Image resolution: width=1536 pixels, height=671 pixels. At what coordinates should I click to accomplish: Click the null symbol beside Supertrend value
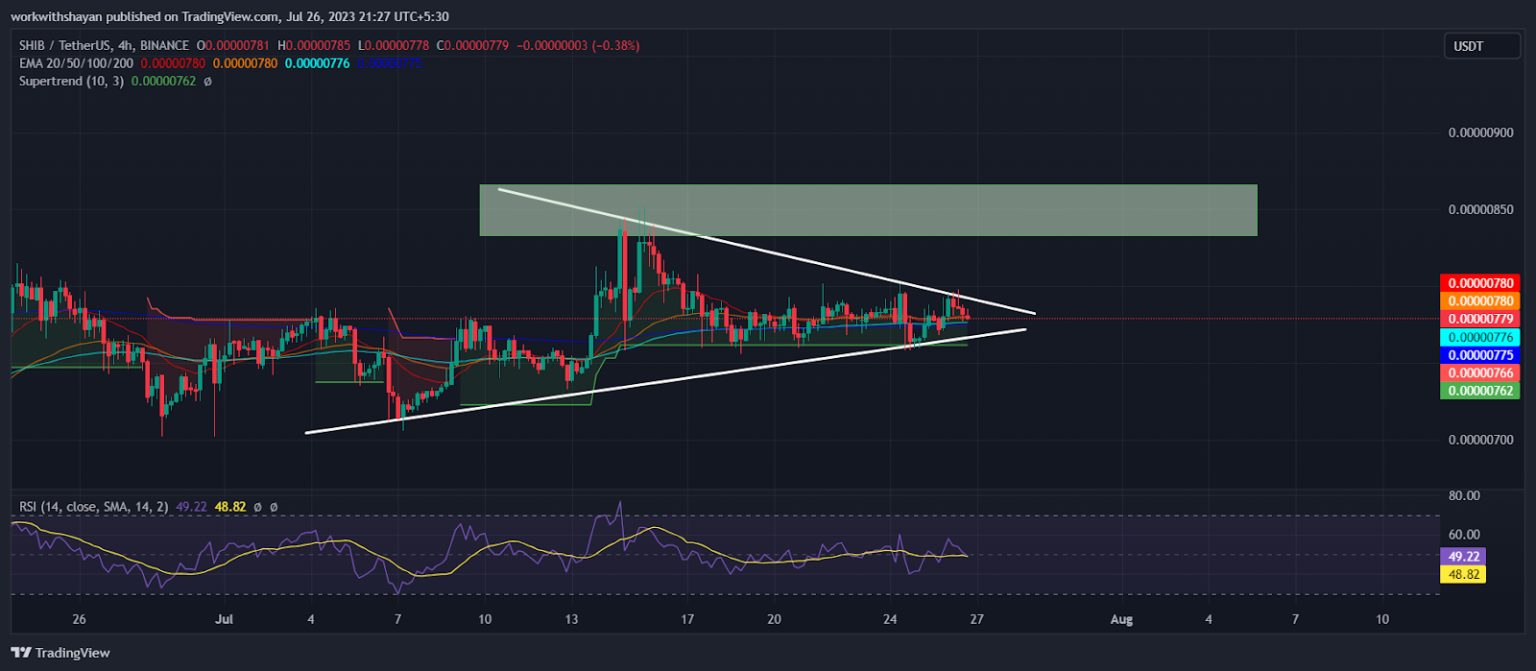[207, 80]
